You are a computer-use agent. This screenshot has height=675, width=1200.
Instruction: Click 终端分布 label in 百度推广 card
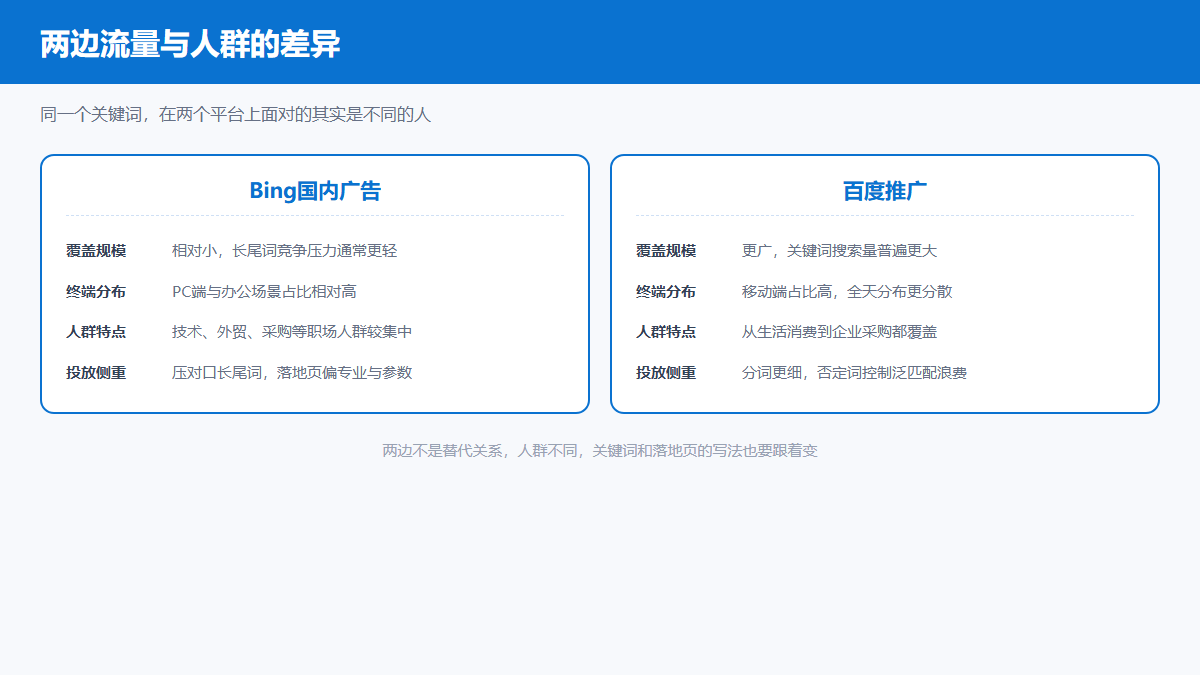tap(666, 292)
